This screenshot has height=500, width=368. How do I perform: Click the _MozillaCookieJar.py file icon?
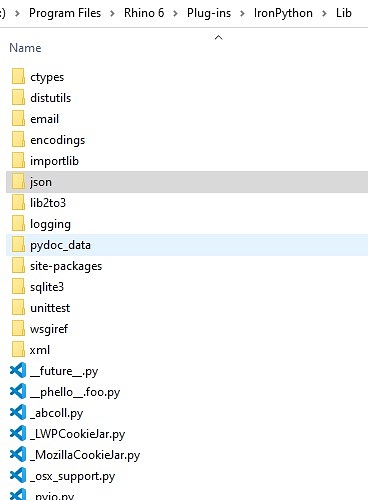pos(18,454)
